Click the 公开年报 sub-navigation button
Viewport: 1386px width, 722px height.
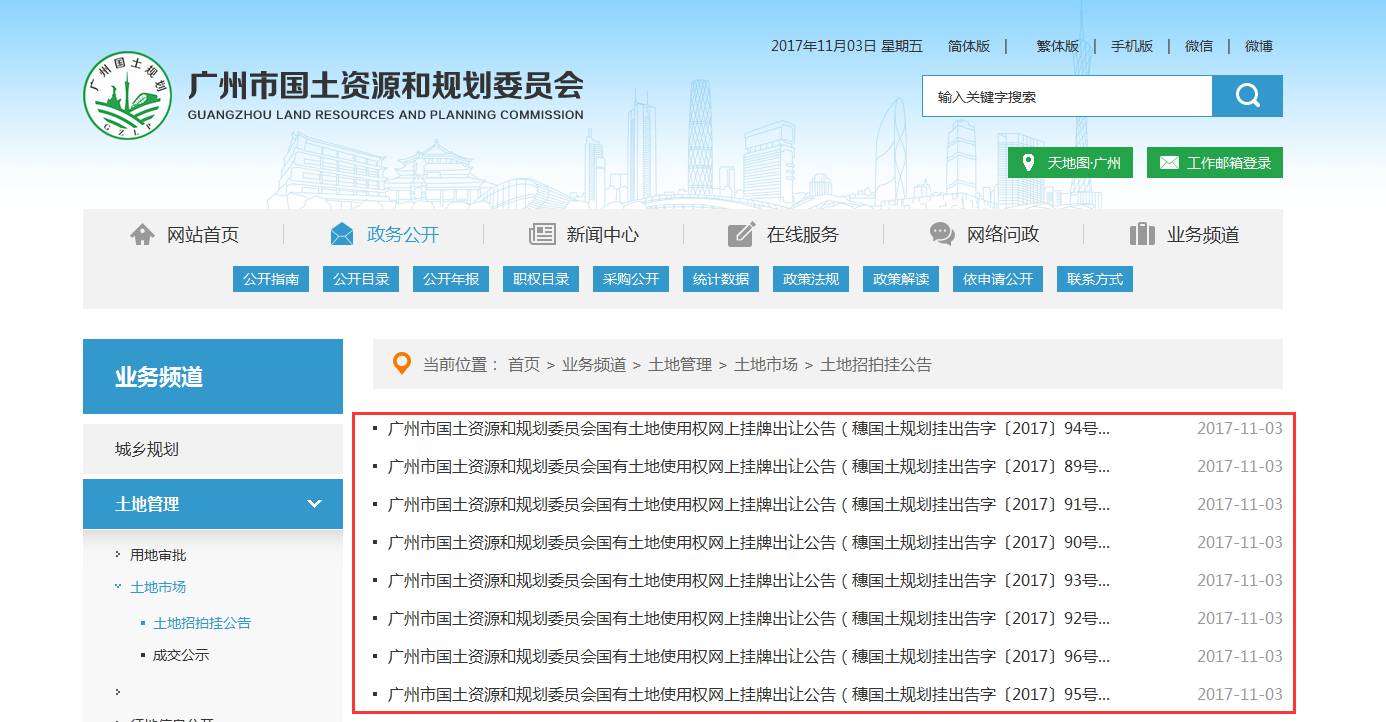click(451, 279)
